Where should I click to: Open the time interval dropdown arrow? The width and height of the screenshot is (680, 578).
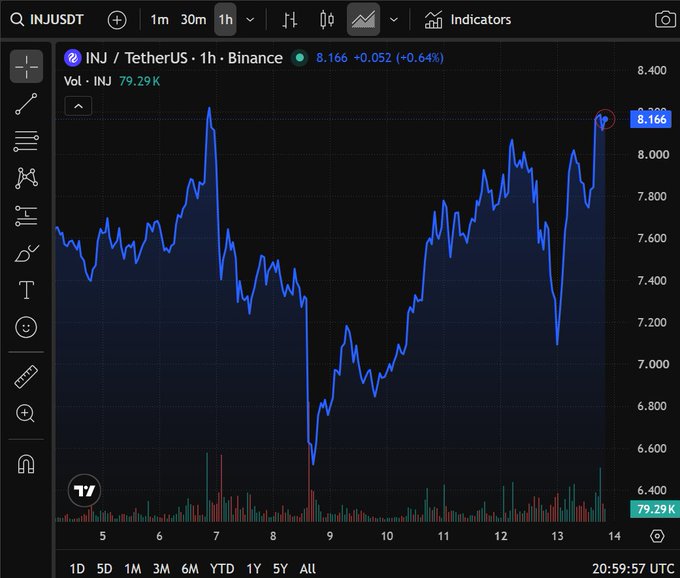(250, 20)
